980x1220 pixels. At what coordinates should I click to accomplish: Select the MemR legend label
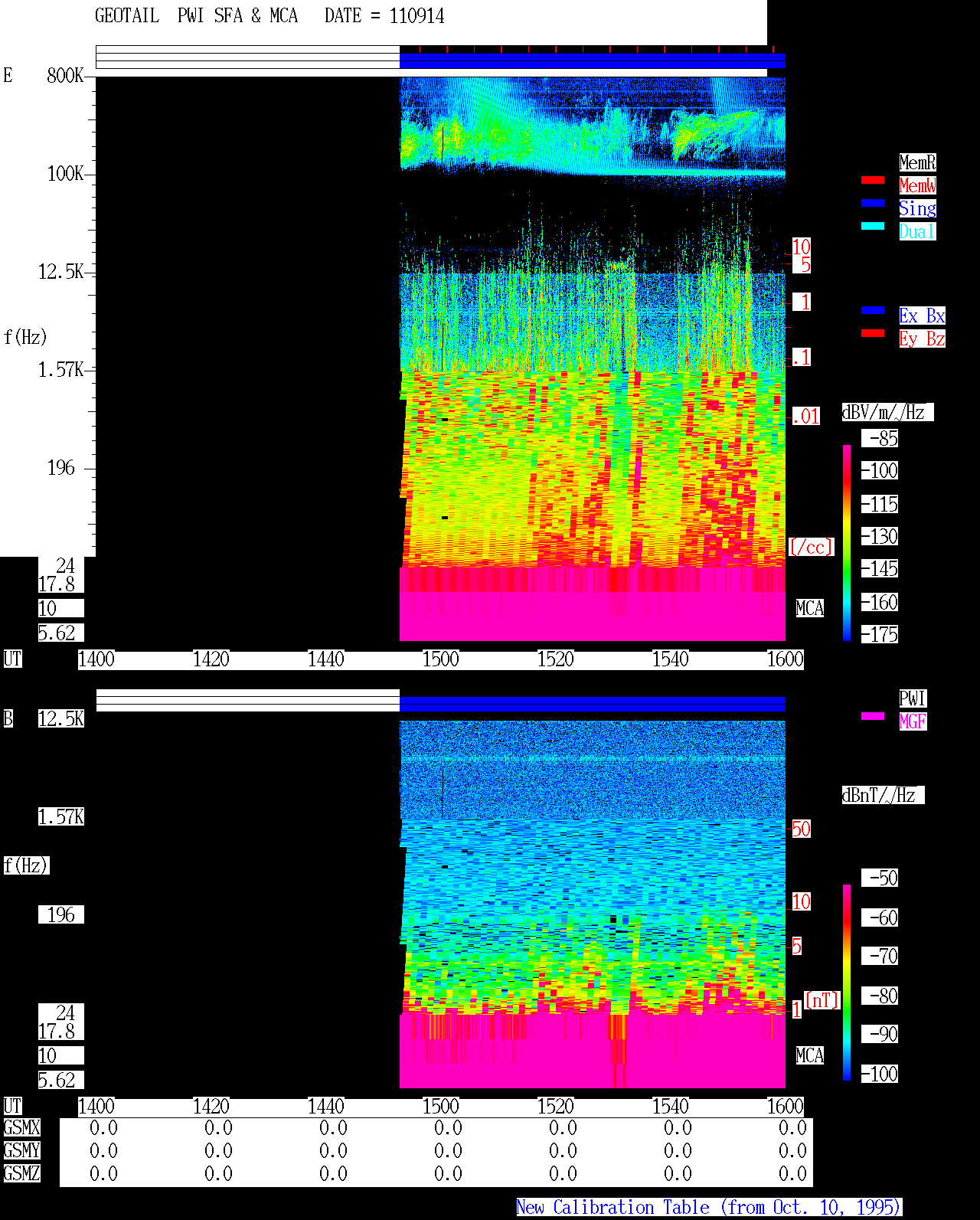pos(917,162)
